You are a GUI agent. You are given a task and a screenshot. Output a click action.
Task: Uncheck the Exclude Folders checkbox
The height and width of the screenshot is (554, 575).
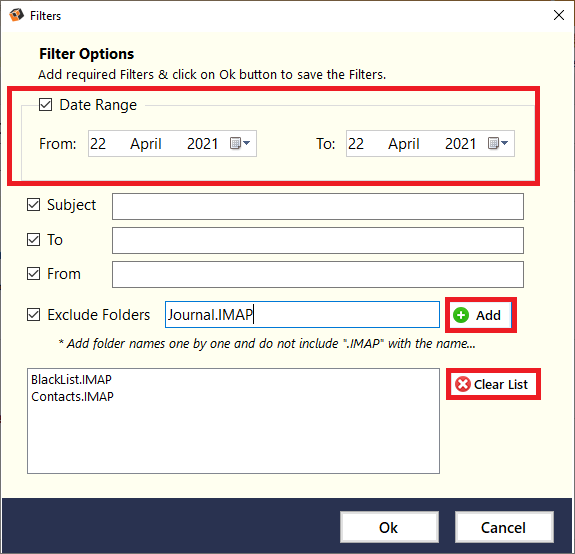[33, 315]
